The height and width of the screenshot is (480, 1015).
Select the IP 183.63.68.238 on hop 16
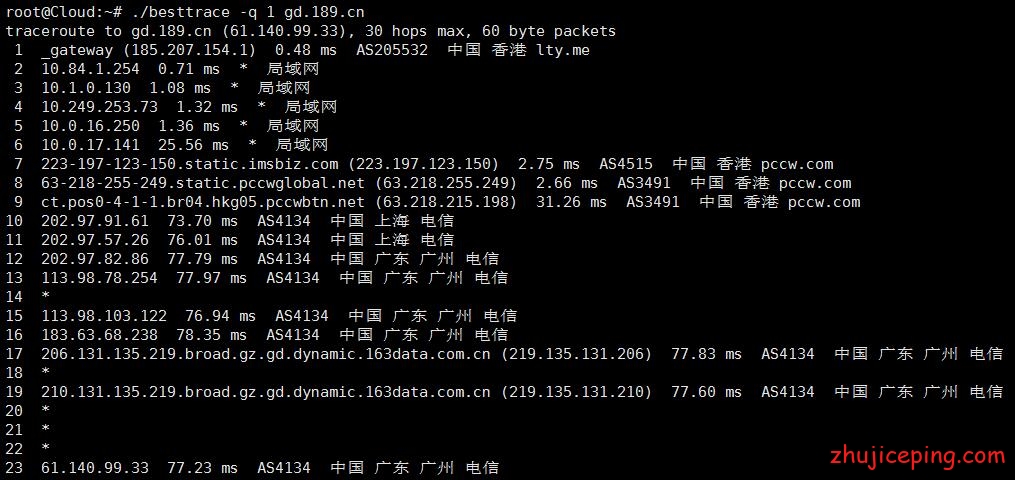click(x=99, y=335)
